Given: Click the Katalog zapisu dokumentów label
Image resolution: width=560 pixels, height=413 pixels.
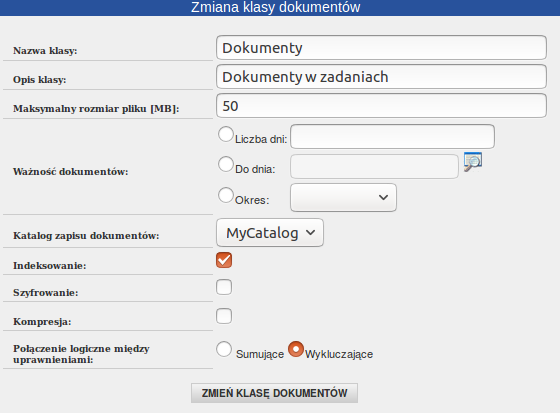Looking at the screenshot, I should 86,236.
